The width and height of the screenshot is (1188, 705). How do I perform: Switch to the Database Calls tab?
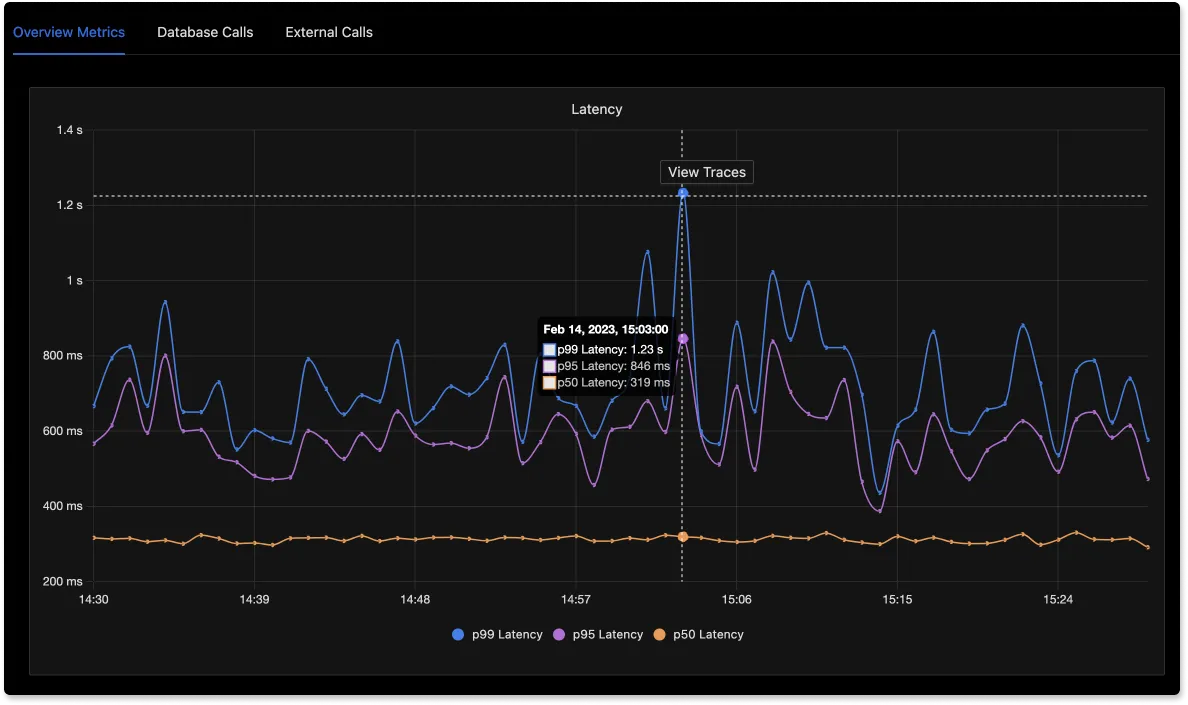pyautogui.click(x=205, y=33)
